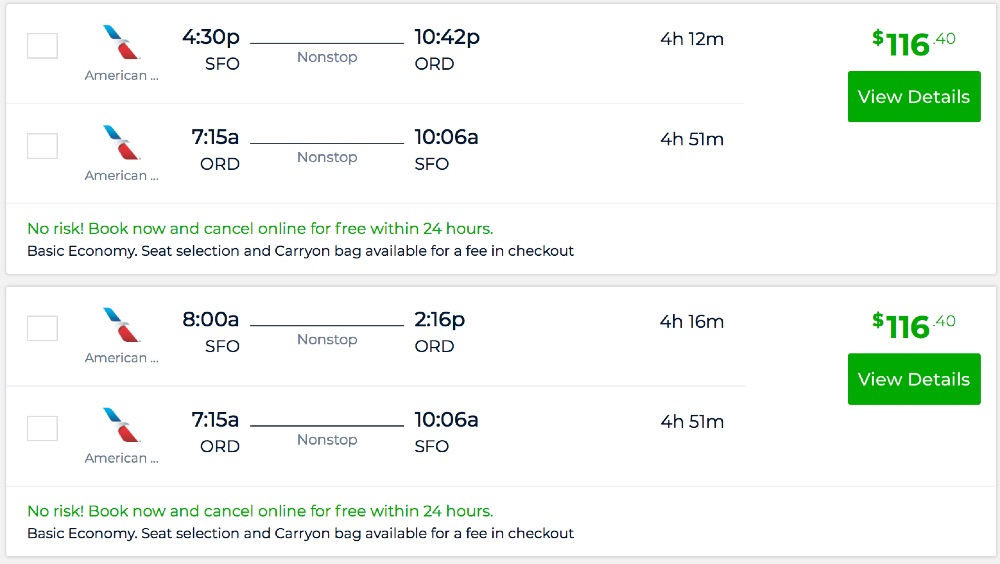
Task: Tick the checkbox for the 8:00a SFO departure
Action: click(42, 328)
